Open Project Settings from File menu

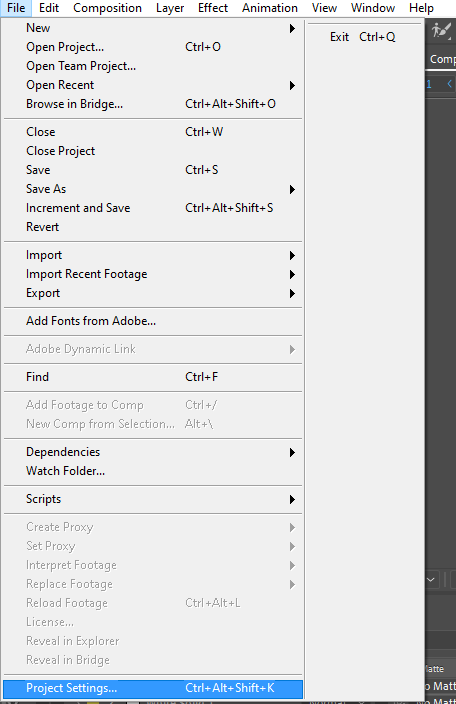point(153,688)
